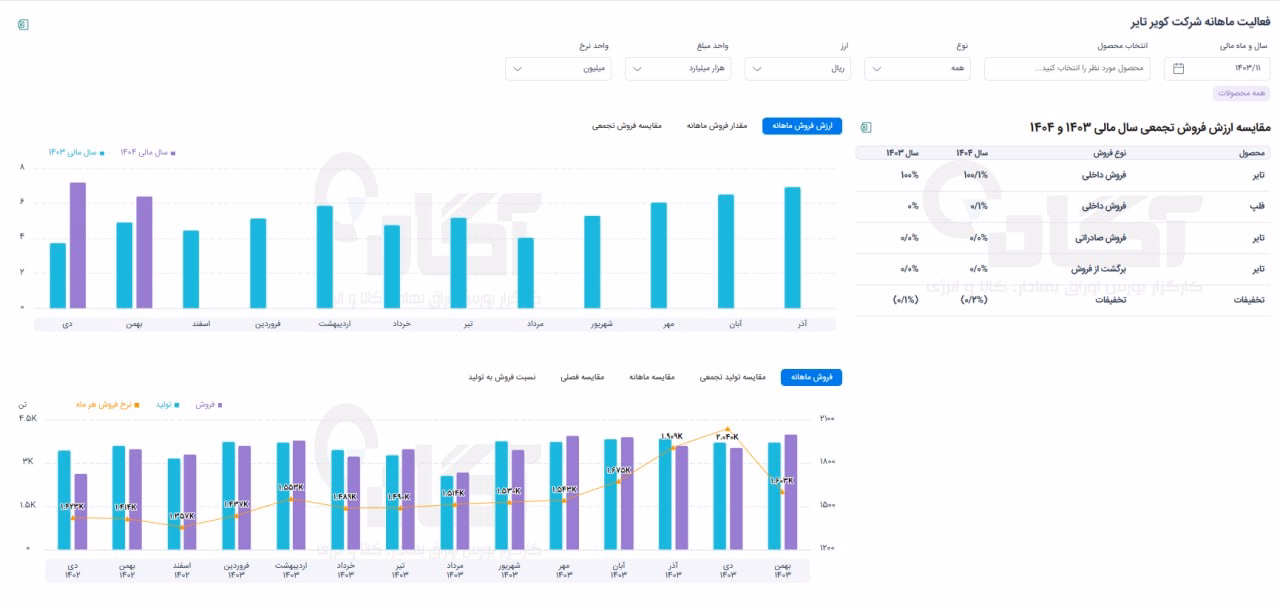Click the ۱.۳۵۷K data label for اسفند ۱۴۰۲
Viewport: 1280px width, 610px height.
(x=182, y=516)
